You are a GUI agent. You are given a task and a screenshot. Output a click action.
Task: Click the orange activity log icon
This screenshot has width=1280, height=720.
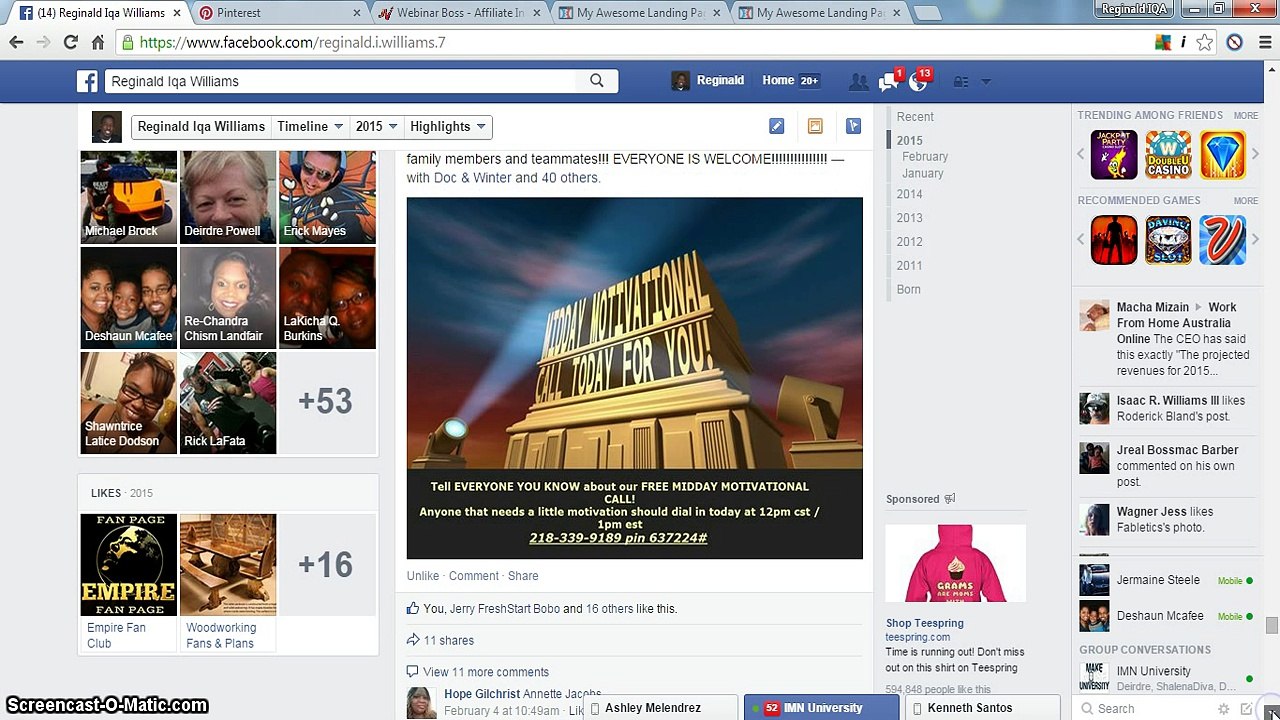[815, 126]
